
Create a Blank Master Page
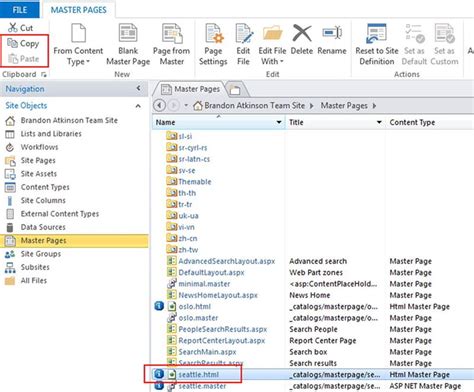pyautogui.click(x=128, y=45)
